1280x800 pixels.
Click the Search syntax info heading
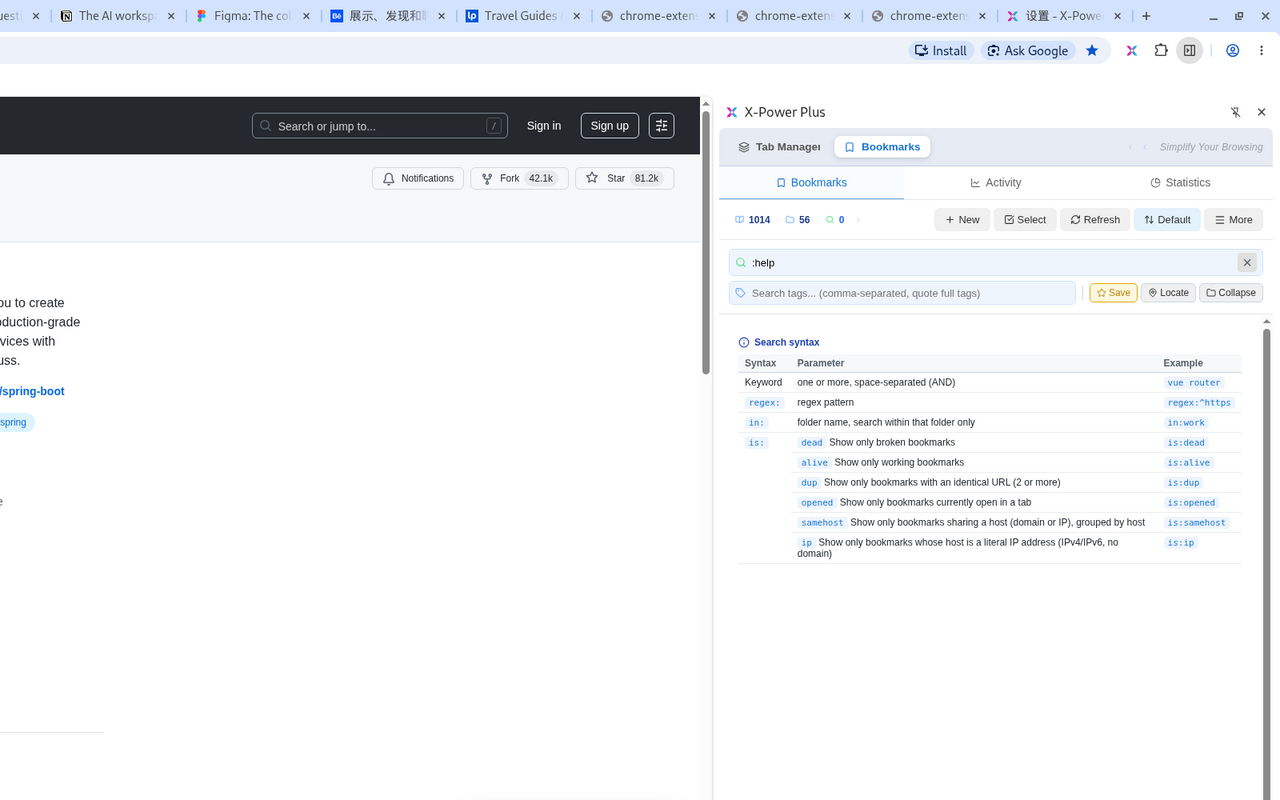pyautogui.click(x=779, y=342)
